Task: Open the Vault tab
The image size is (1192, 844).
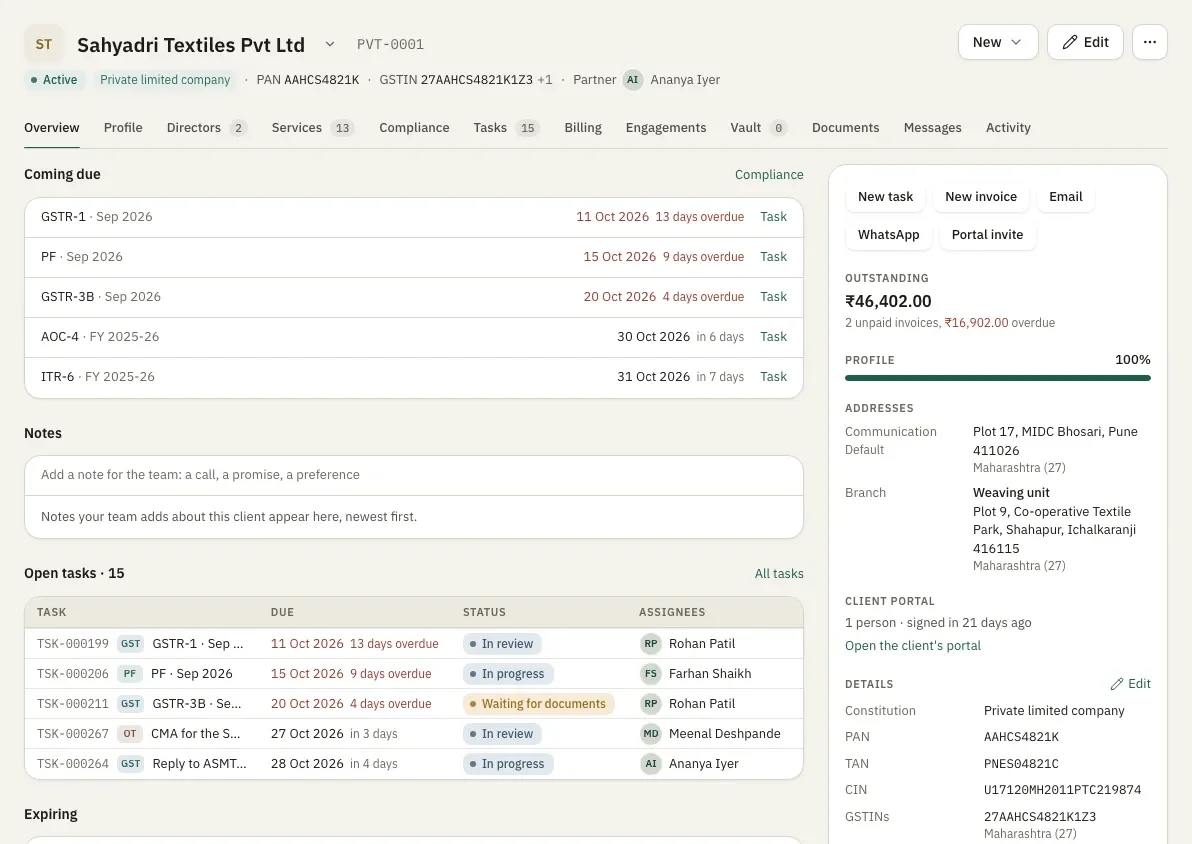Action: click(759, 128)
